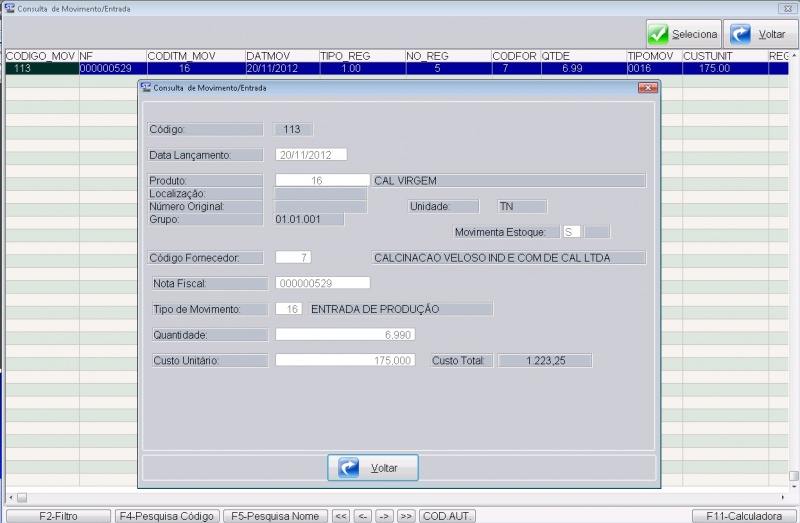Click the blue arrow Voltar icon in top toolbar

pos(739,34)
